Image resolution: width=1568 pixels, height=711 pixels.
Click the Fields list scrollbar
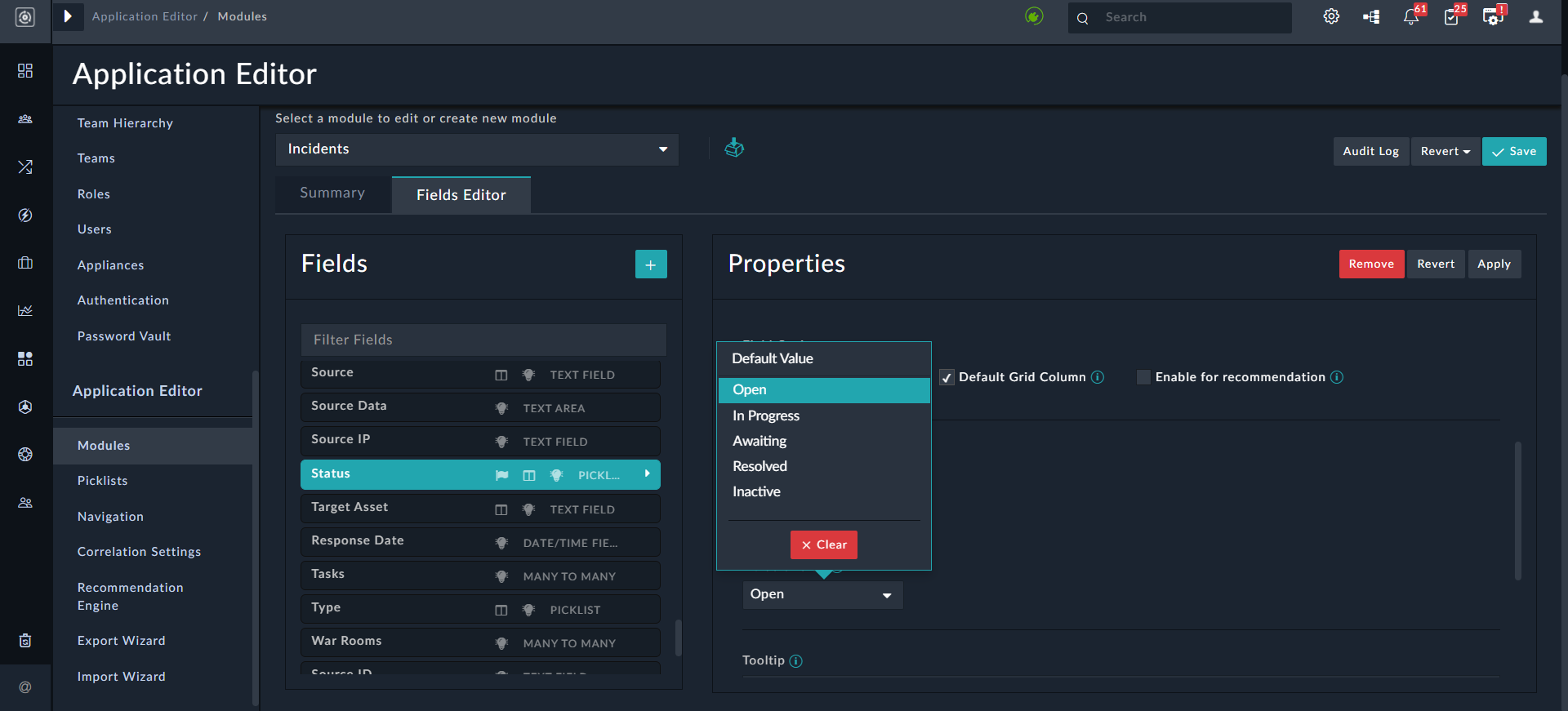pos(679,638)
